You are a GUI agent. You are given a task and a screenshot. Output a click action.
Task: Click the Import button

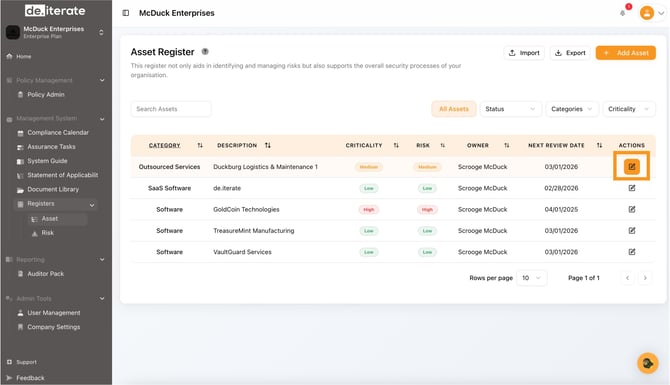(524, 53)
